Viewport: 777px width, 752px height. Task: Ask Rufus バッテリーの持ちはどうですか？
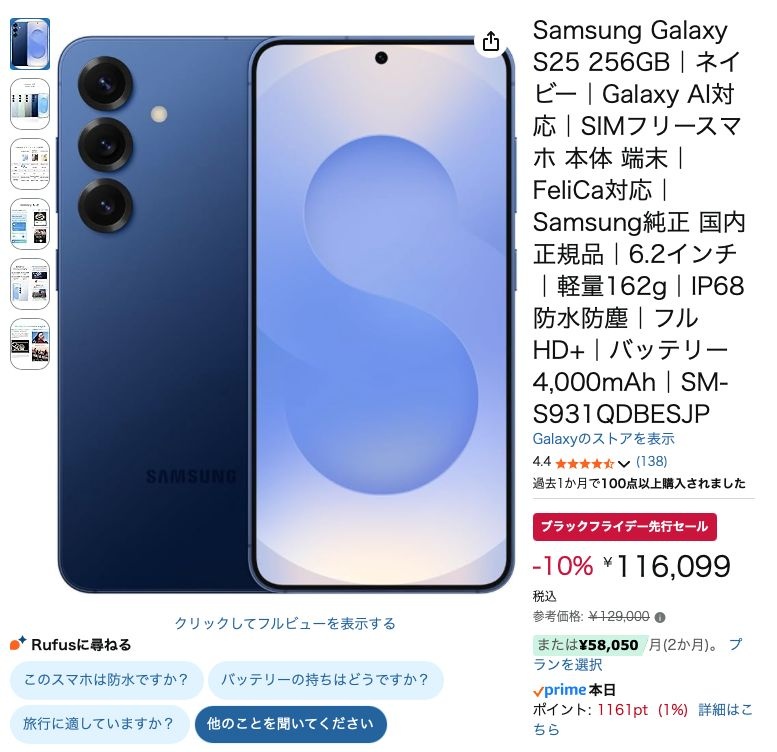325,680
